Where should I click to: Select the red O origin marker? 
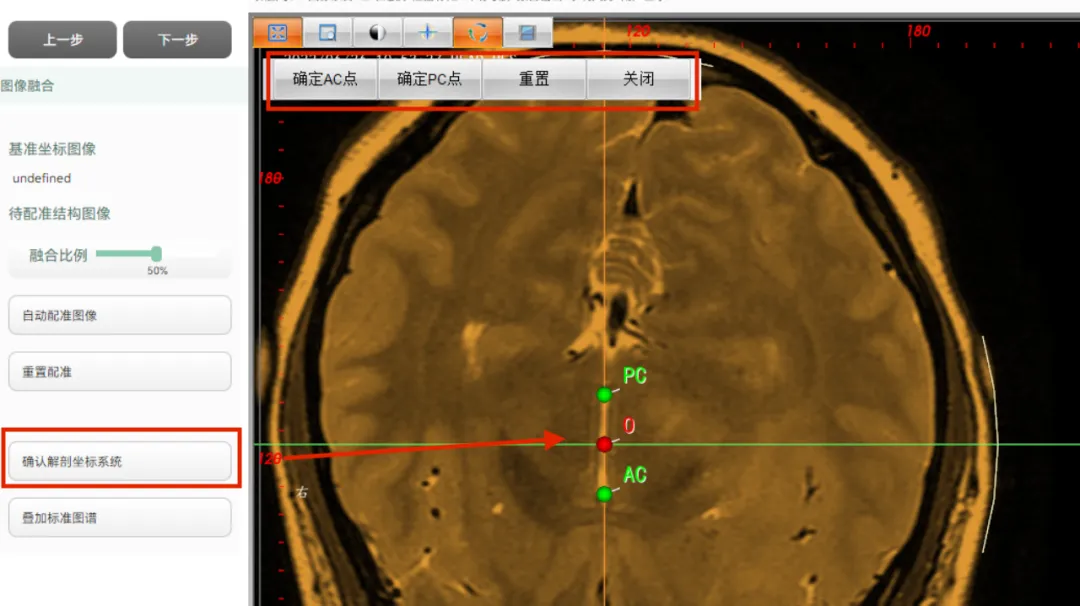[604, 444]
